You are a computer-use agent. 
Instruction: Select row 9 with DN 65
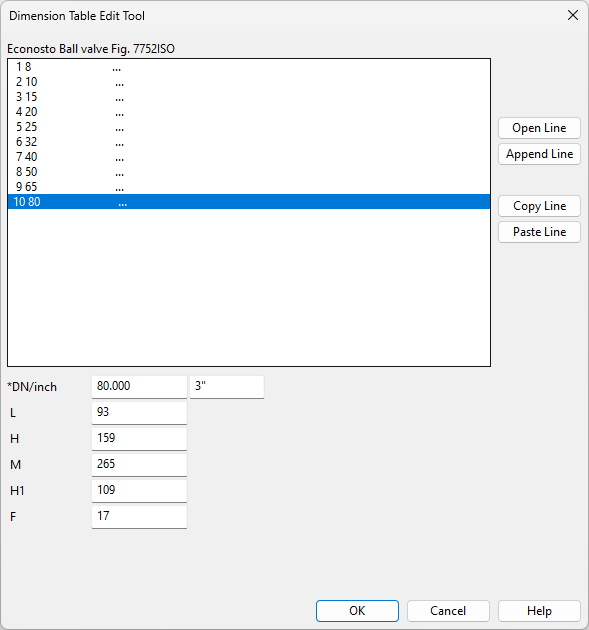point(249,187)
